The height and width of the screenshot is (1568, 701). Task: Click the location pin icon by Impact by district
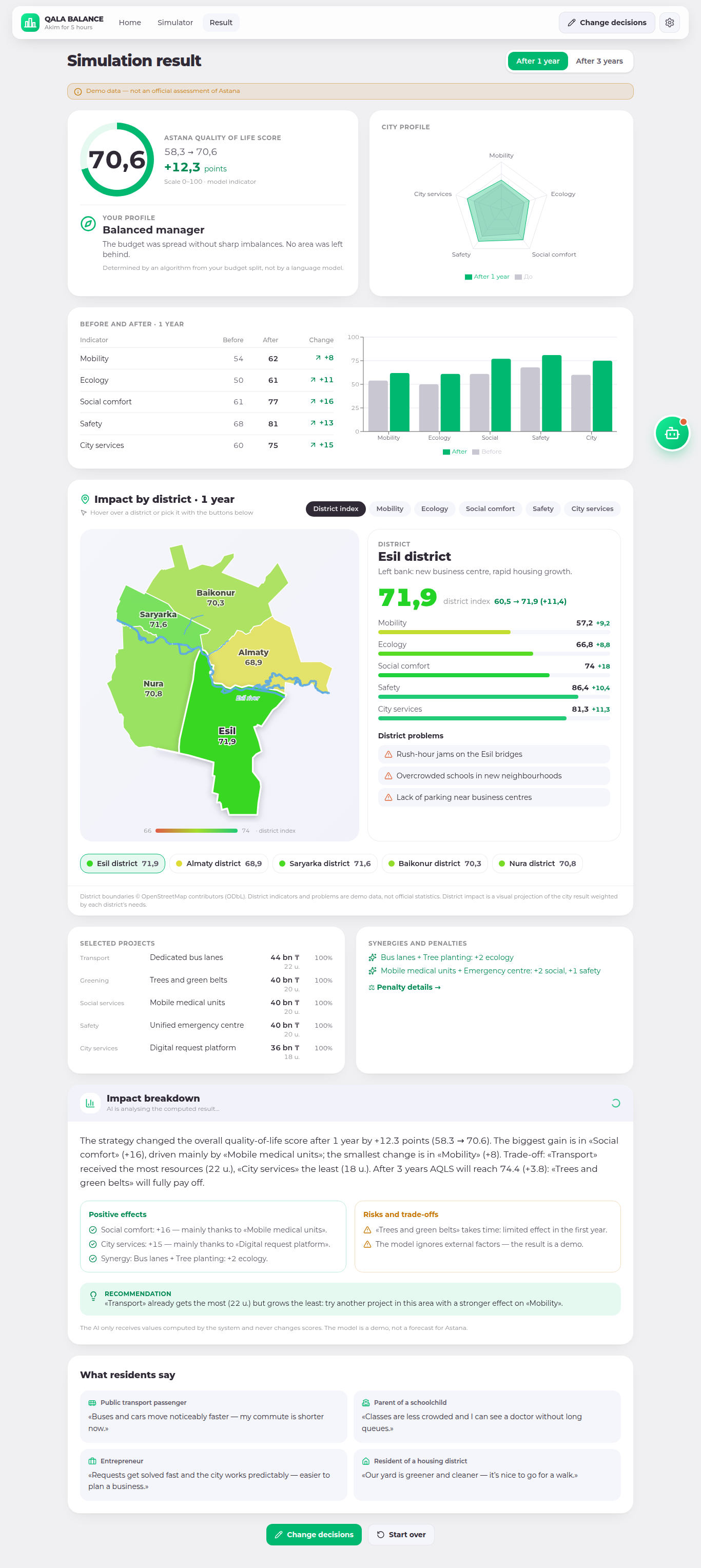85,499
